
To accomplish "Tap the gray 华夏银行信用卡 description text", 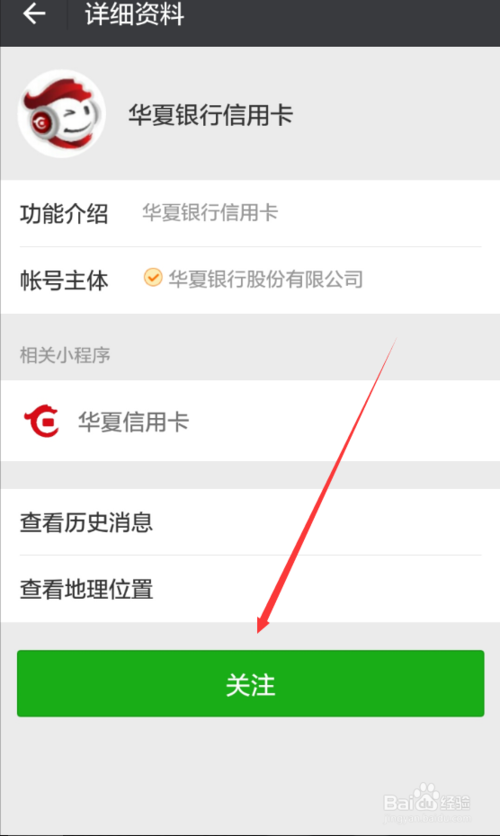I will (x=209, y=212).
